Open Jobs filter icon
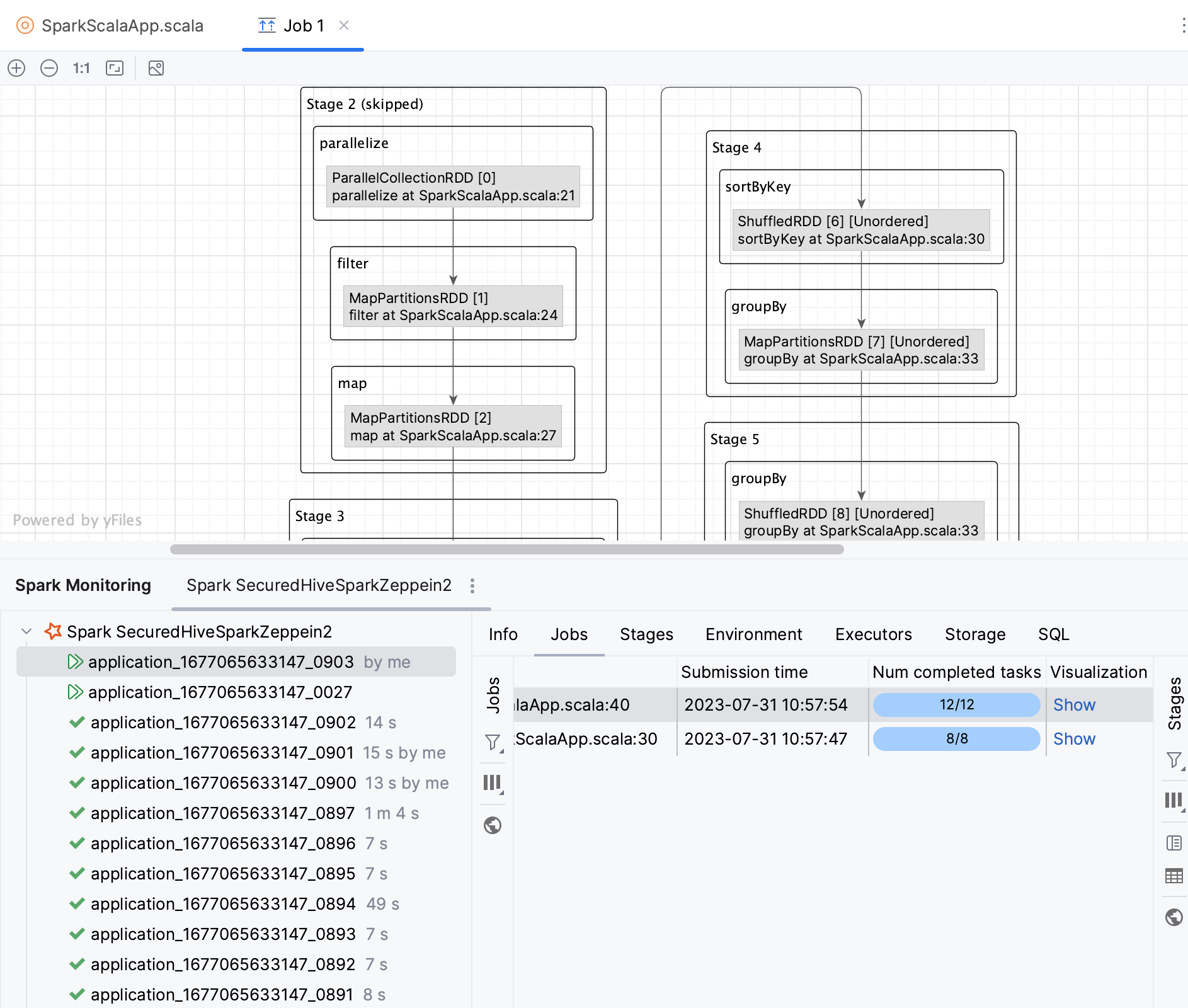This screenshot has width=1188, height=1008. [x=493, y=742]
